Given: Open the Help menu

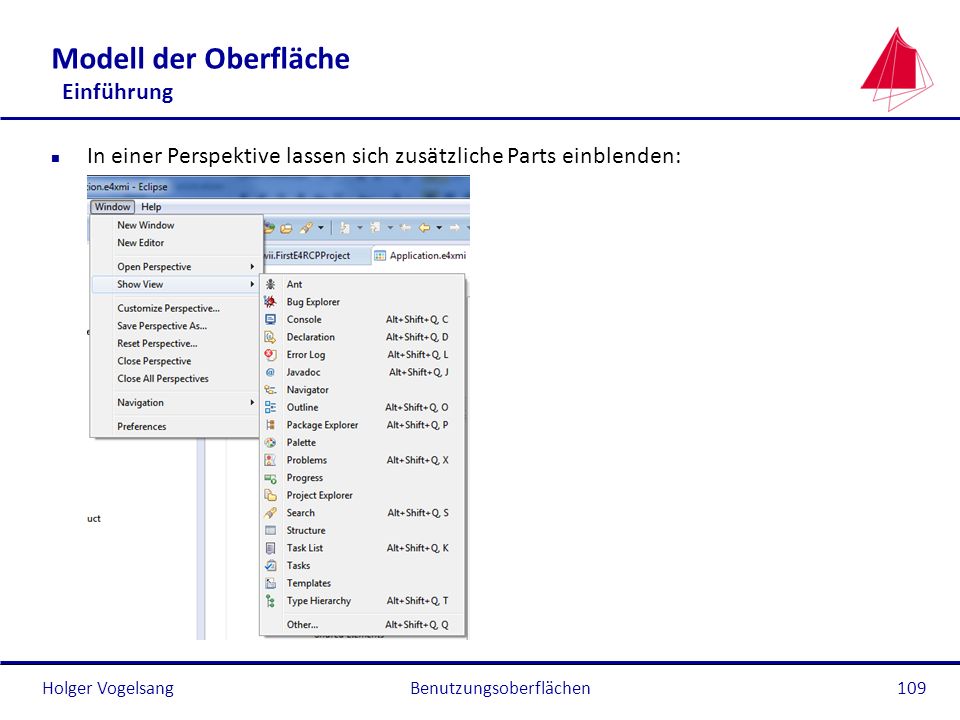Looking at the screenshot, I should point(151,207).
